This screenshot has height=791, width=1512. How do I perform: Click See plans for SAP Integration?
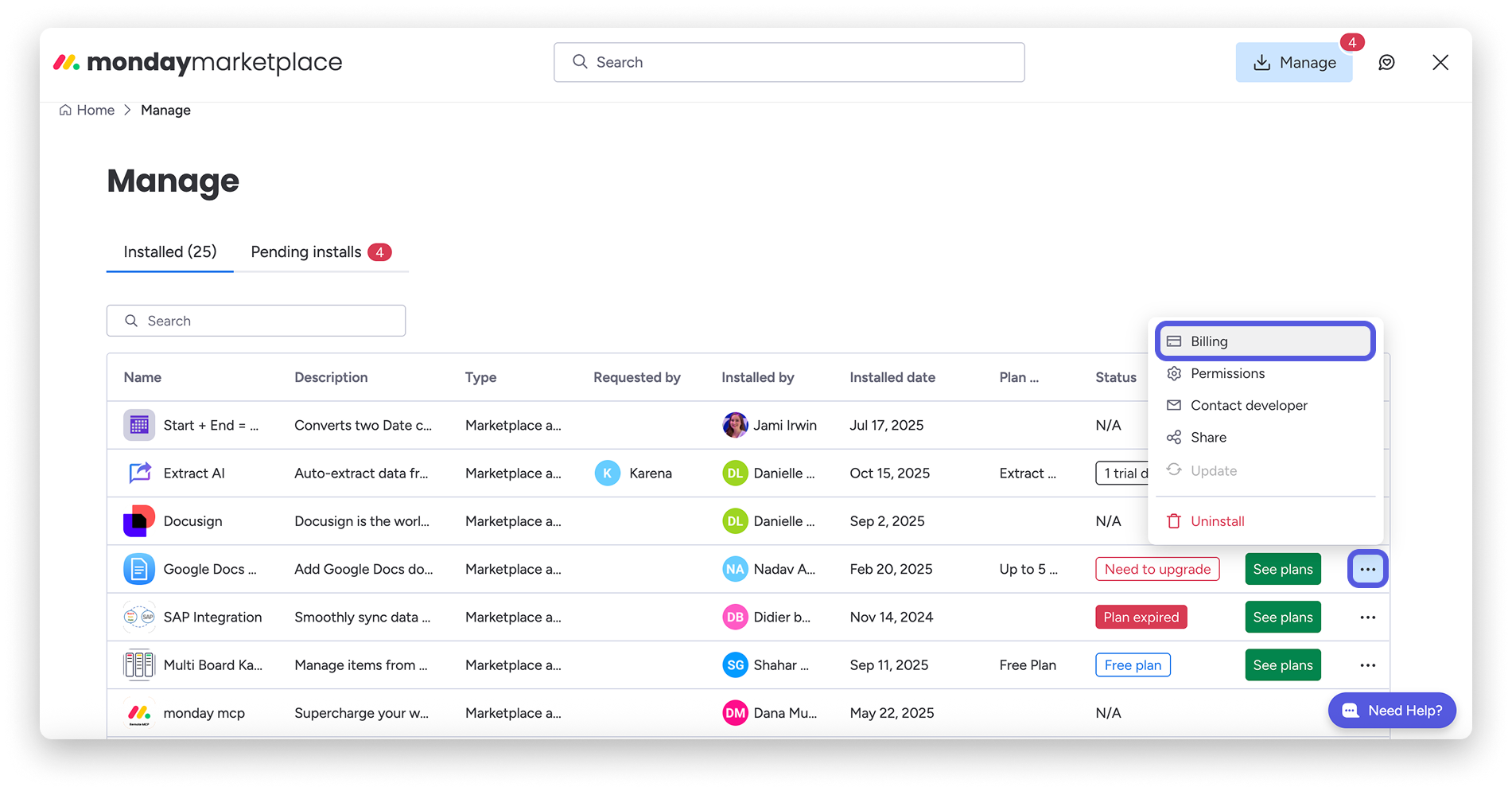tap(1283, 617)
